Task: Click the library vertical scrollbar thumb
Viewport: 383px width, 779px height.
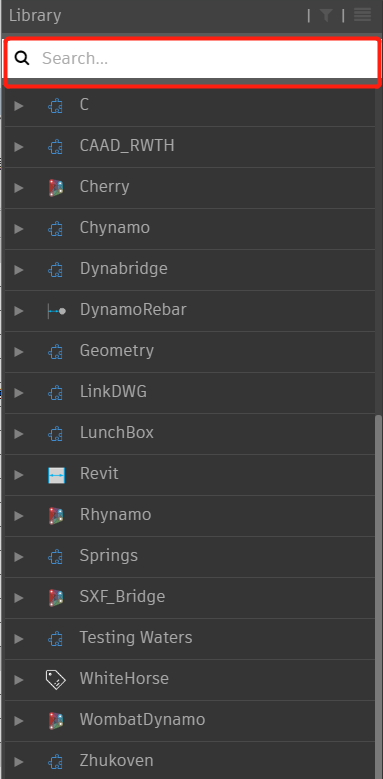Action: (379, 596)
